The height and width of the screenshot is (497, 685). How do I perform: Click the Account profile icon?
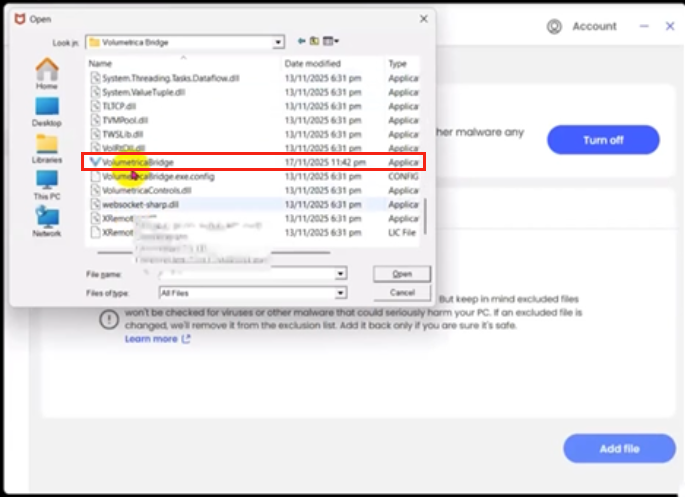555,27
